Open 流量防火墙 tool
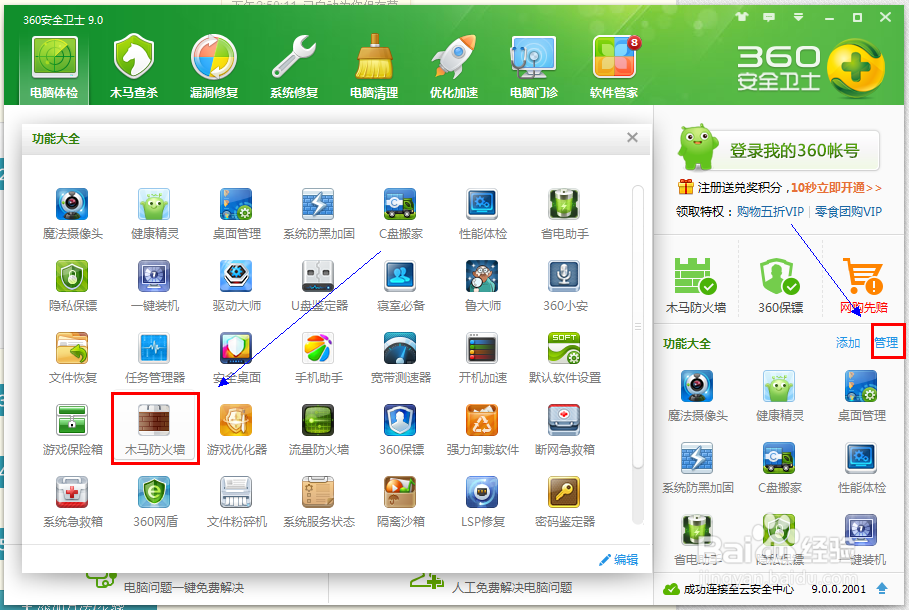 (318, 430)
